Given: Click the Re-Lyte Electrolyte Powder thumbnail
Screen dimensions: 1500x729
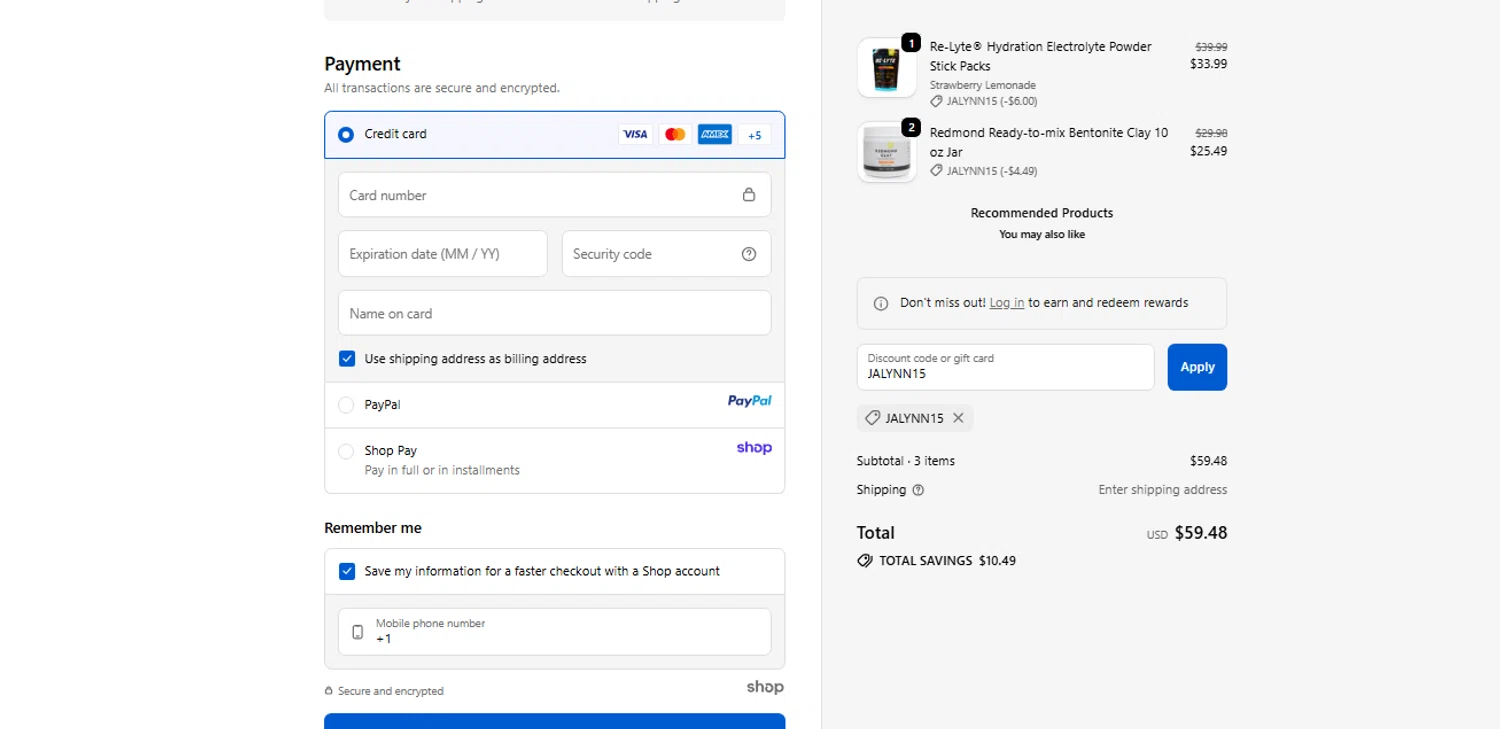Looking at the screenshot, I should tap(886, 68).
